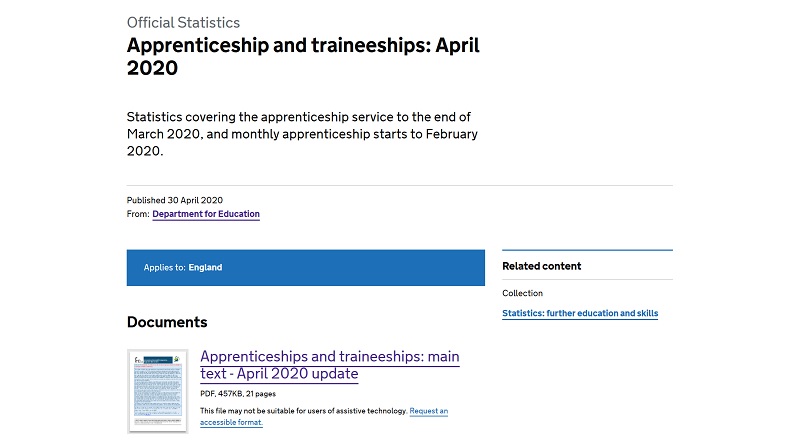Click the Documents section heading
Viewport: 800px width, 445px height.
(167, 322)
